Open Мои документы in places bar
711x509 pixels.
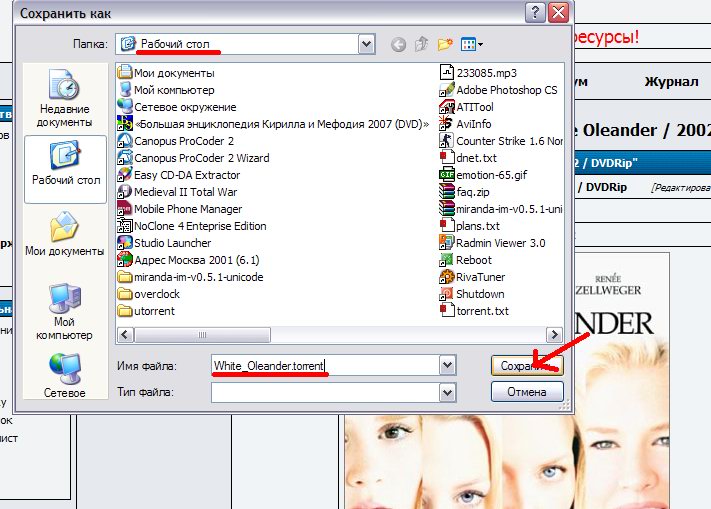click(64, 234)
